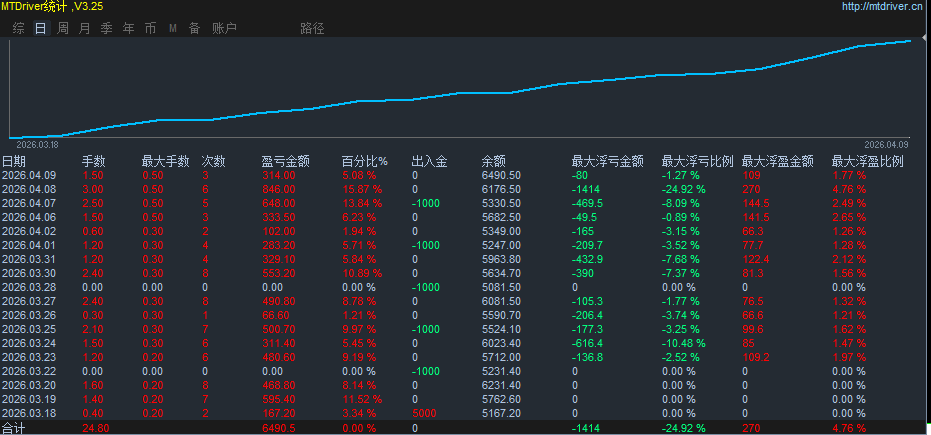The image size is (931, 435).
Task: Click the 109.2 floating profit value
Action: click(756, 357)
